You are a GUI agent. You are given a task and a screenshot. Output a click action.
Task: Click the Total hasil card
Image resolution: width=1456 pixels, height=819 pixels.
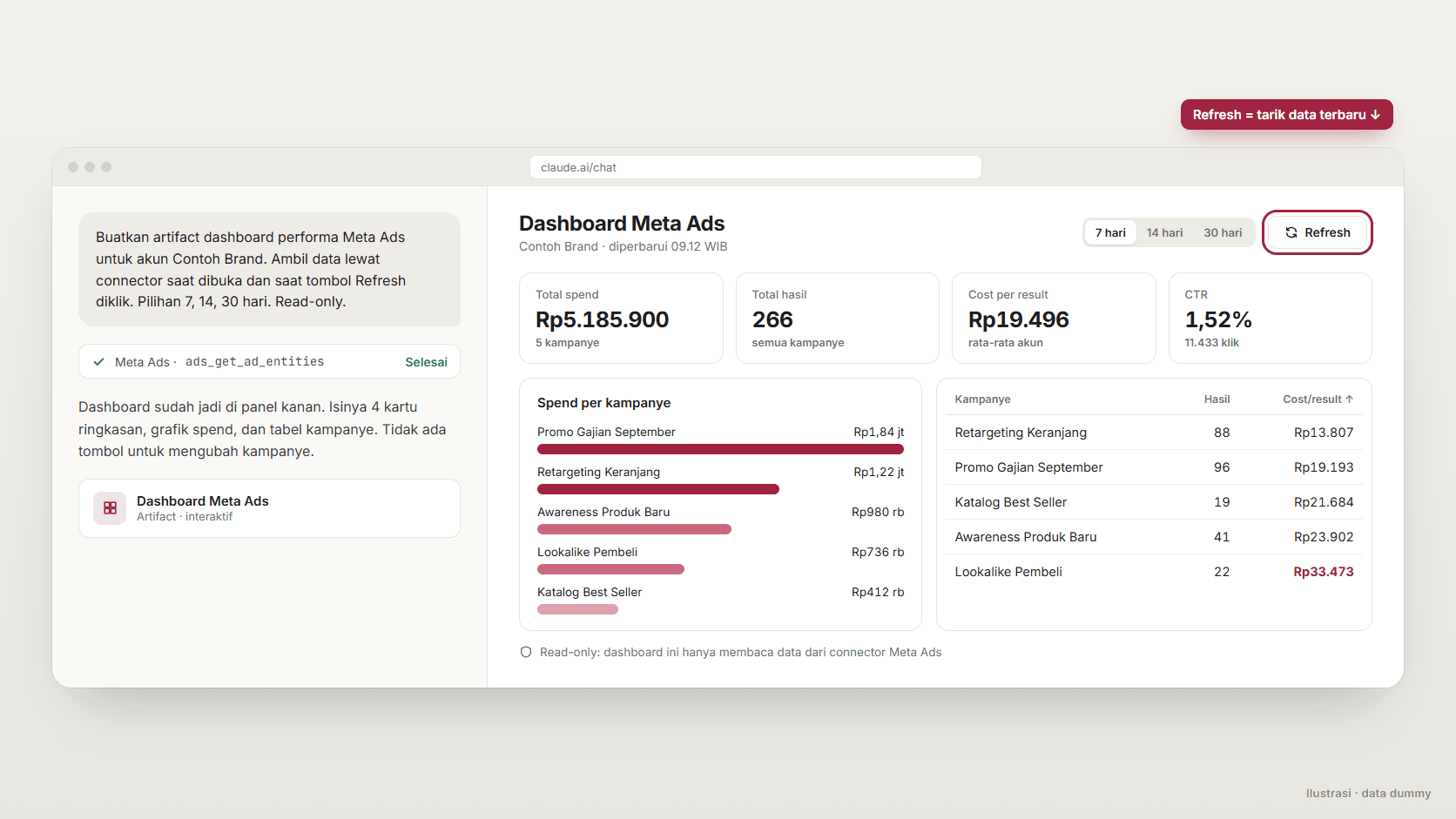837,318
